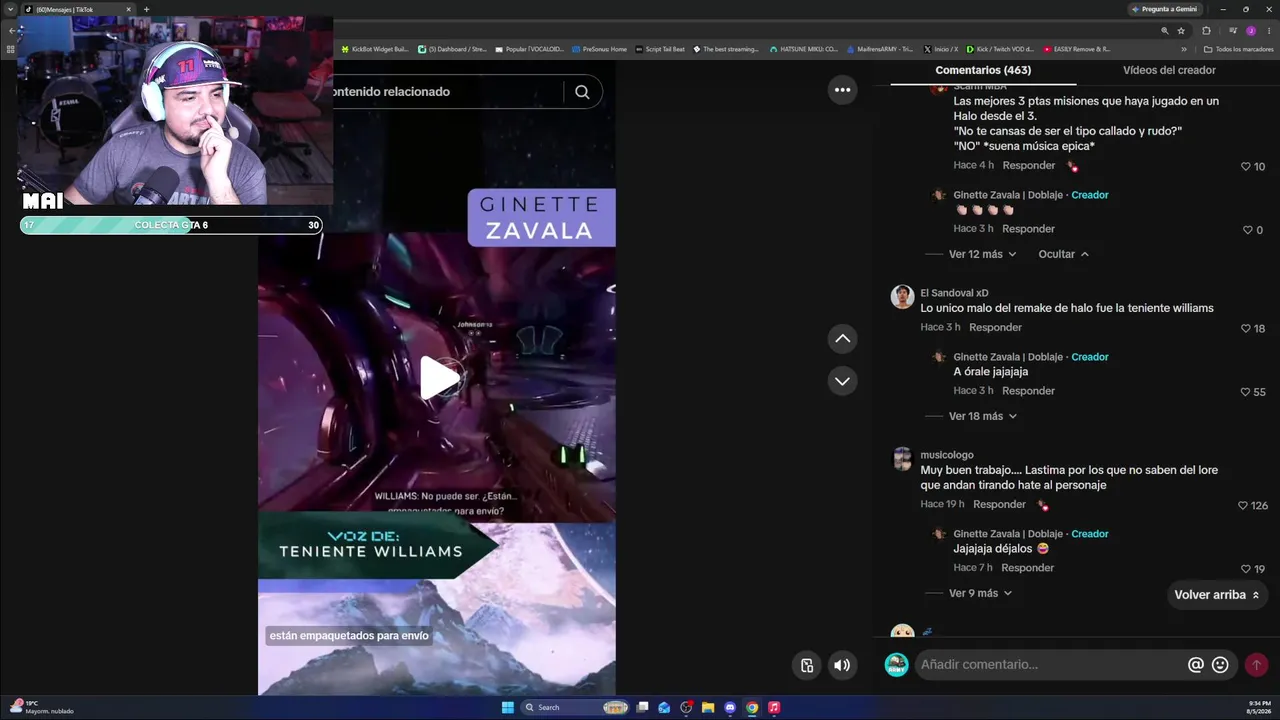Open 'The best streaming...' bookmark

point(725,49)
